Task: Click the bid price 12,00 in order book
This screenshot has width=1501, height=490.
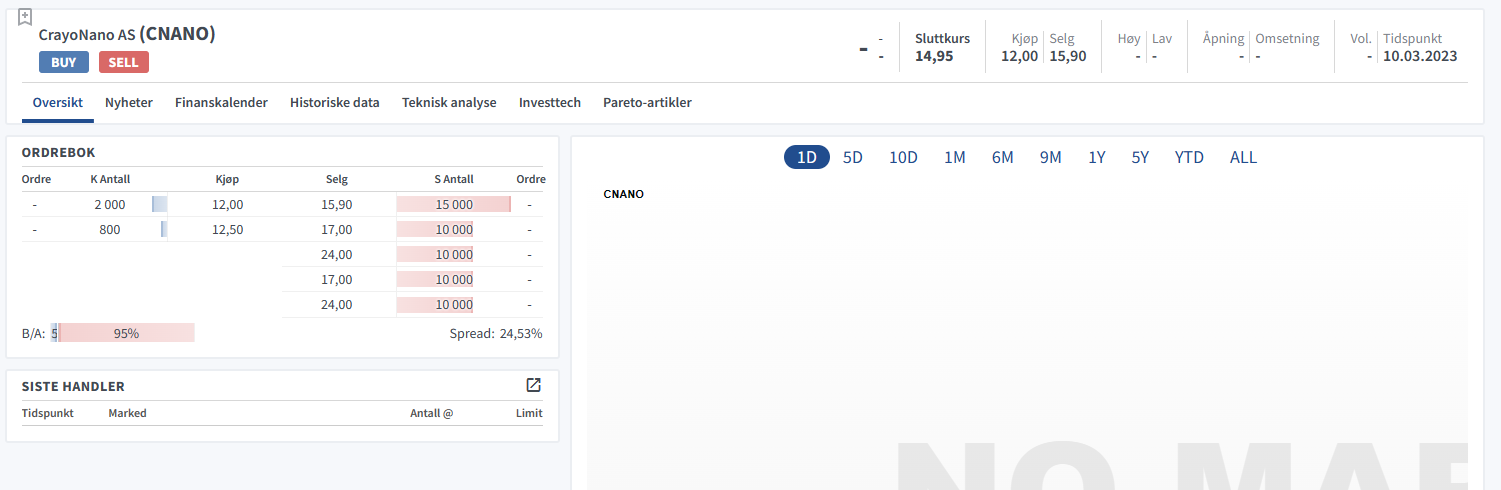Action: point(228,204)
